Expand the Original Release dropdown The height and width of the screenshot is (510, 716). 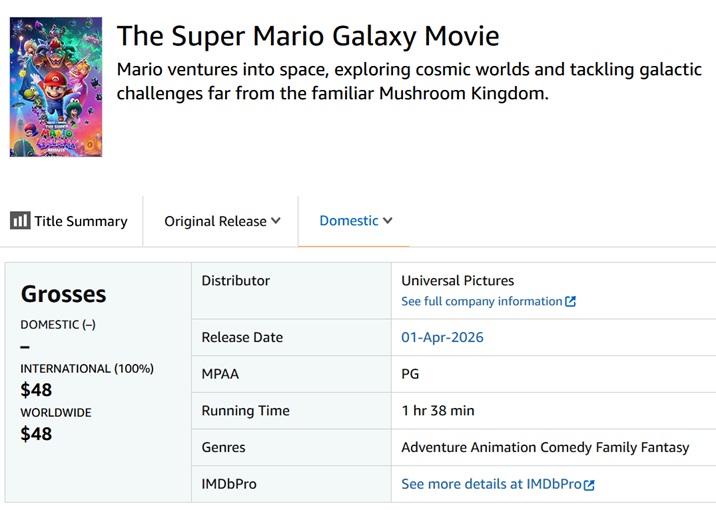222,221
